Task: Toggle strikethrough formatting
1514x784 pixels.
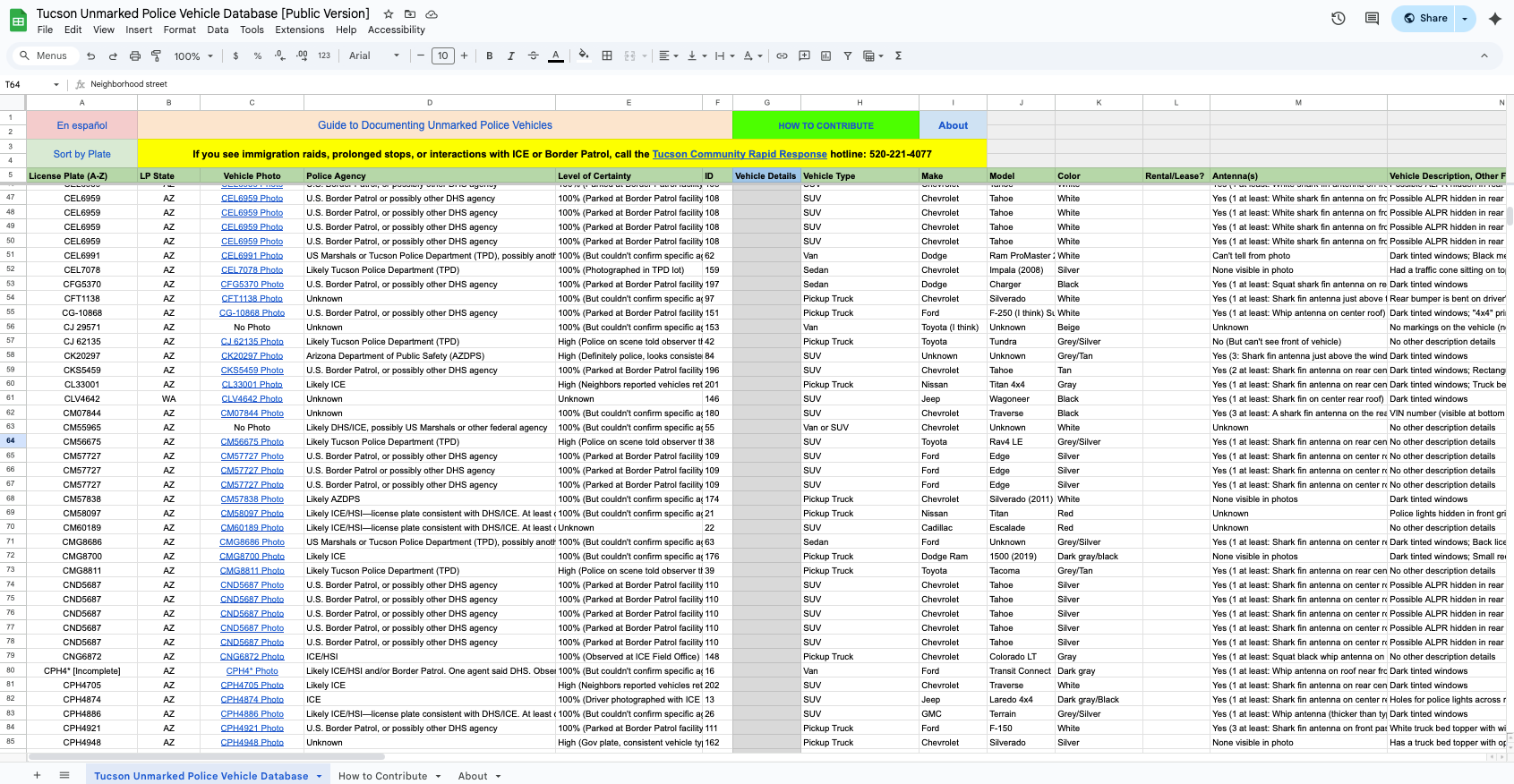Action: [534, 55]
